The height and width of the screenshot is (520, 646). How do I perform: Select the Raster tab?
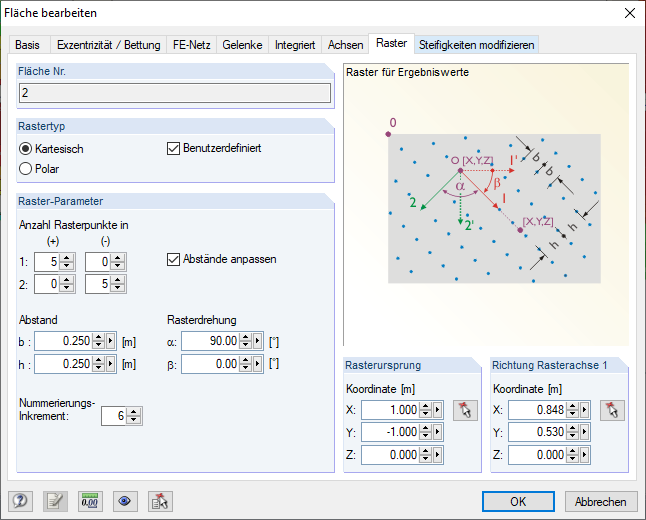[391, 43]
